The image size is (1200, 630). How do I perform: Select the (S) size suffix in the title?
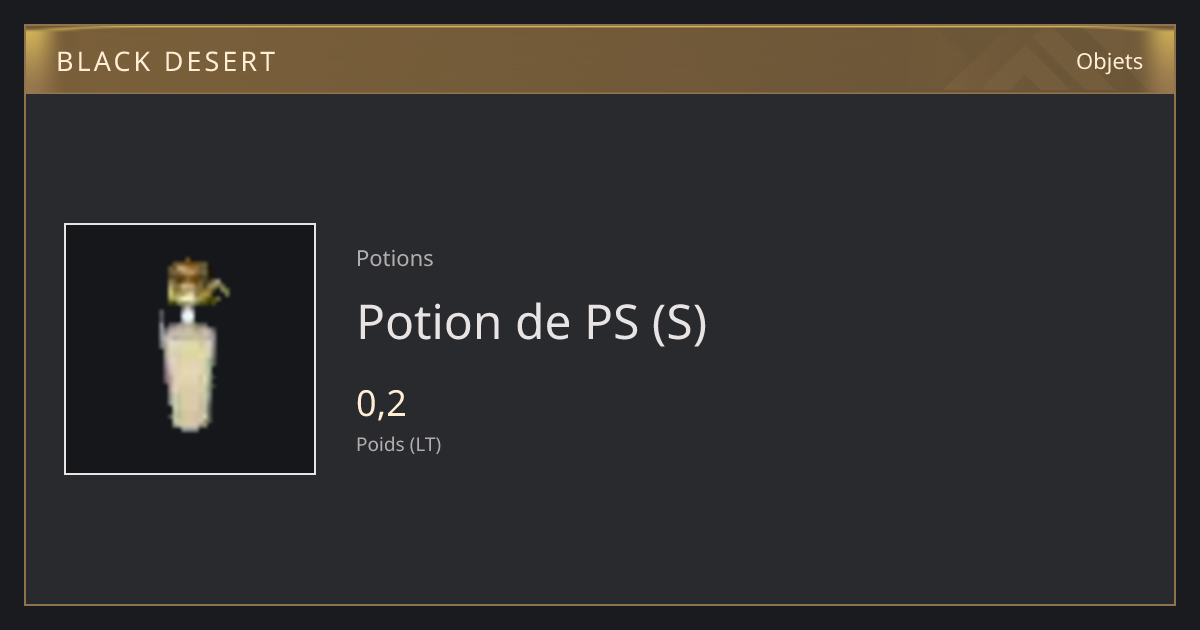tap(679, 322)
